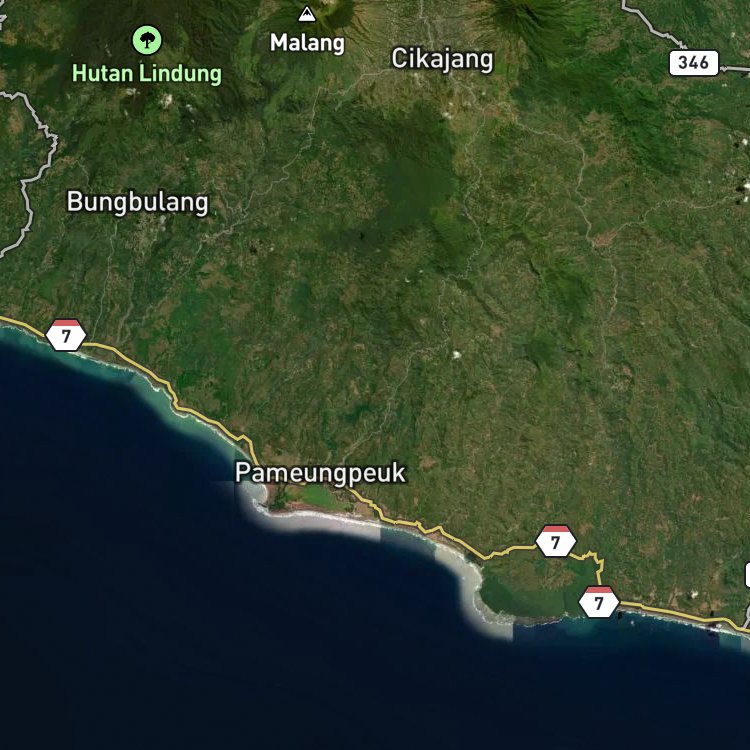Open the Hutan Lindung place label
The image size is (750, 750).
pos(147,74)
